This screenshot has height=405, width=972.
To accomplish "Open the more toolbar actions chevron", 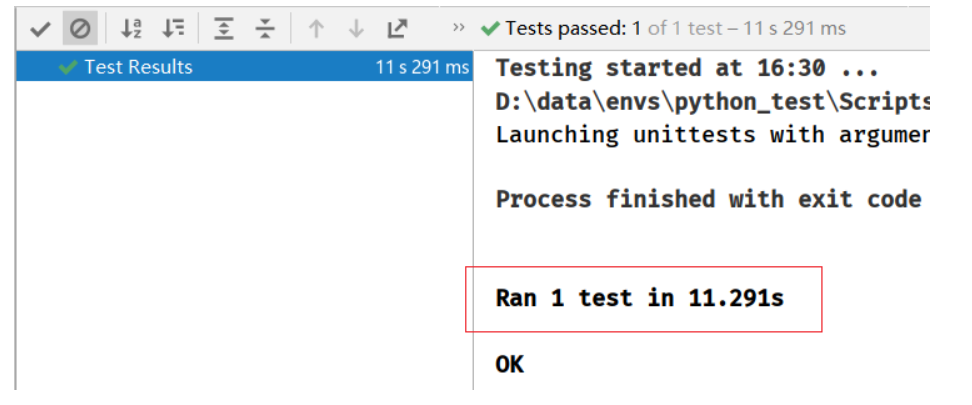I will click(x=459, y=27).
